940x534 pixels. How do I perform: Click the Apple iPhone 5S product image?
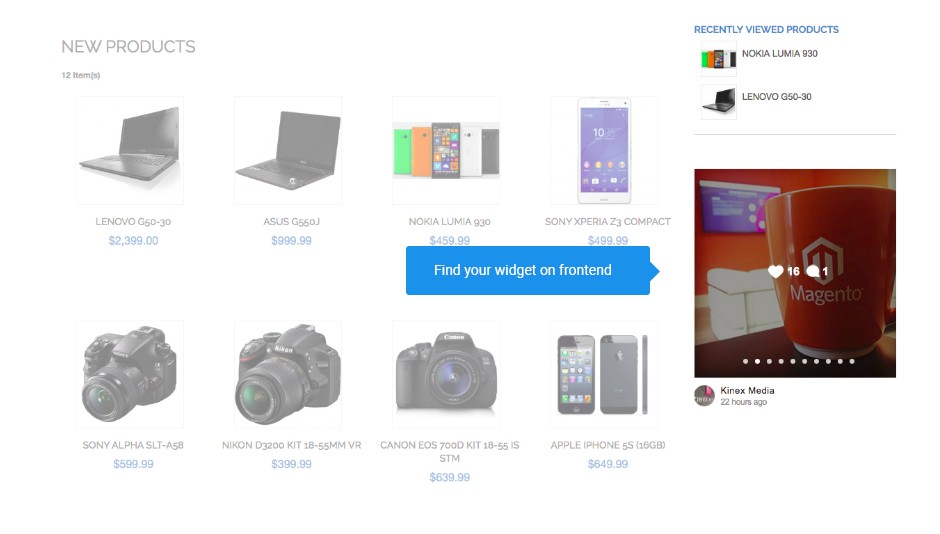pyautogui.click(x=604, y=374)
